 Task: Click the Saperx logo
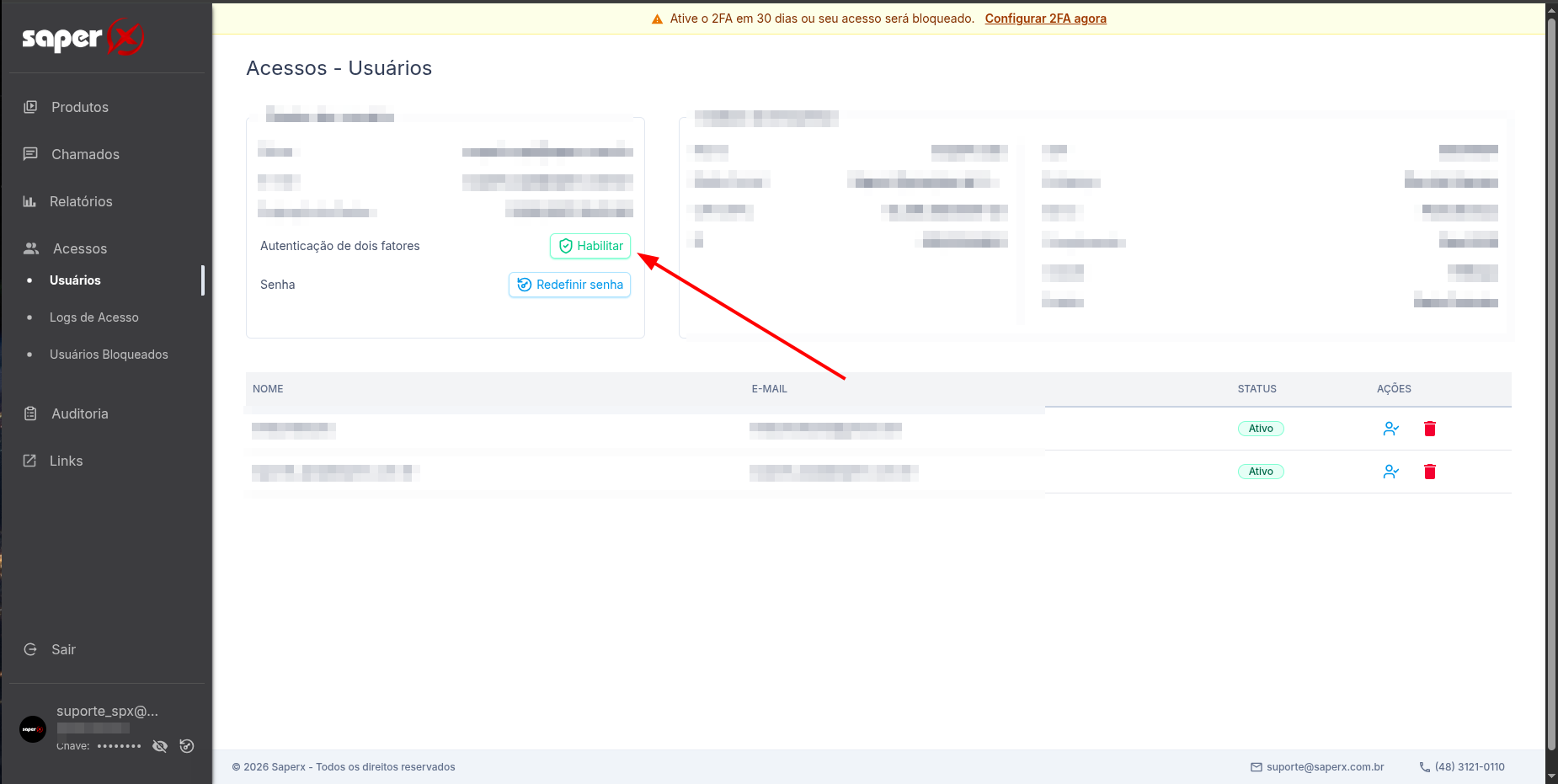tap(83, 37)
